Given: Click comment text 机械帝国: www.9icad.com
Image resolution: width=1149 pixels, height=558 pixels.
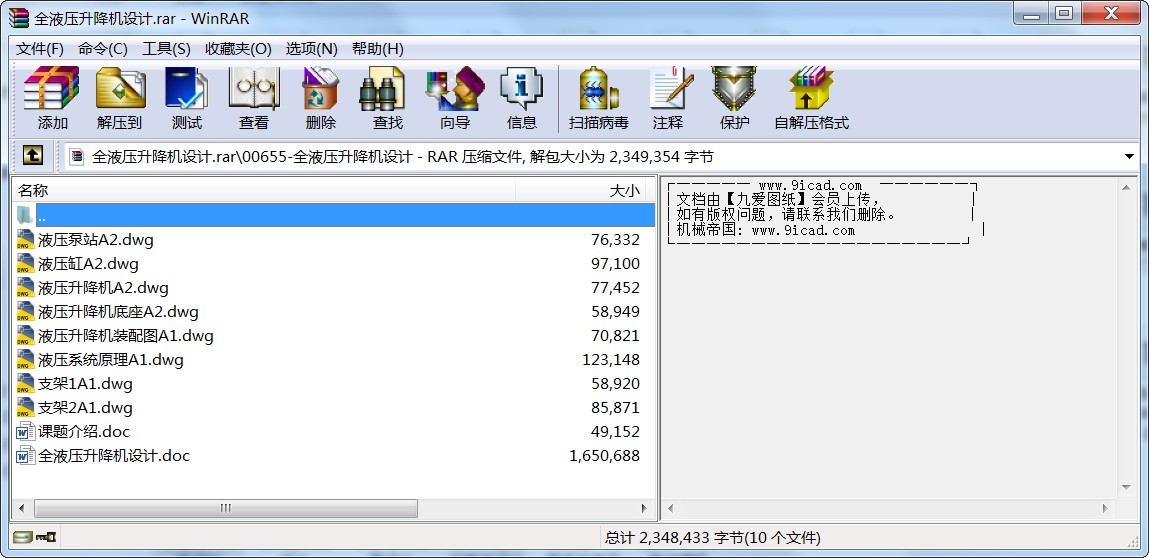Looking at the screenshot, I should pos(765,230).
